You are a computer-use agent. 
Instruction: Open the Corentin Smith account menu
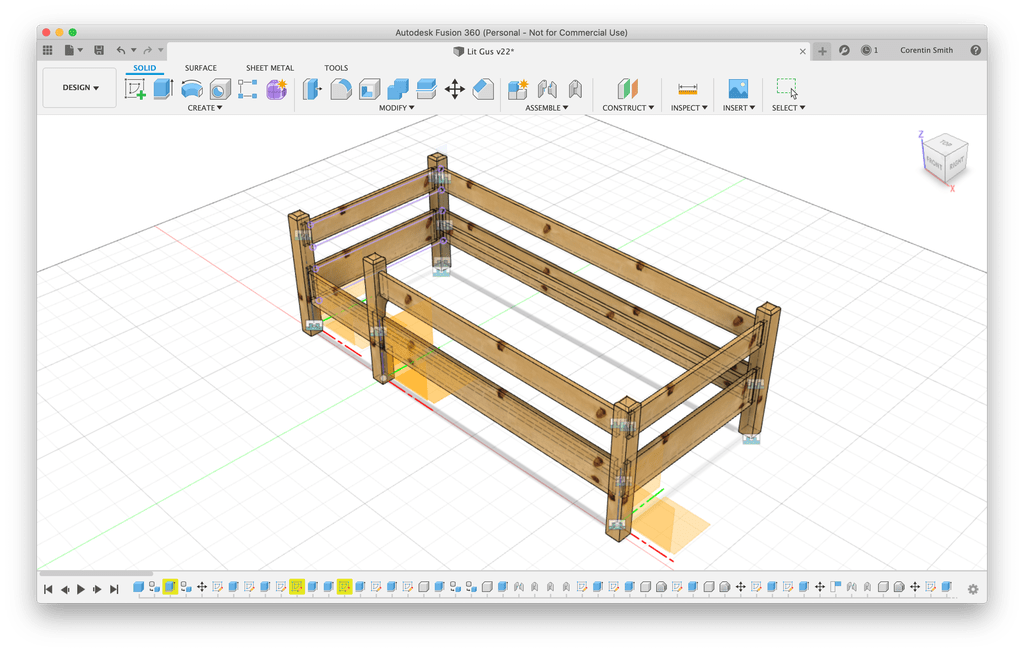coord(926,50)
